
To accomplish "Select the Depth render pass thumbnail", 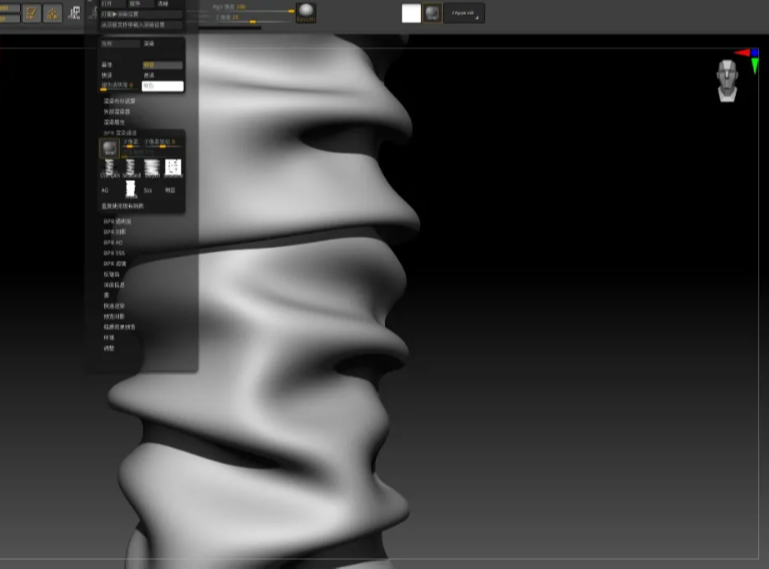I will click(x=152, y=167).
